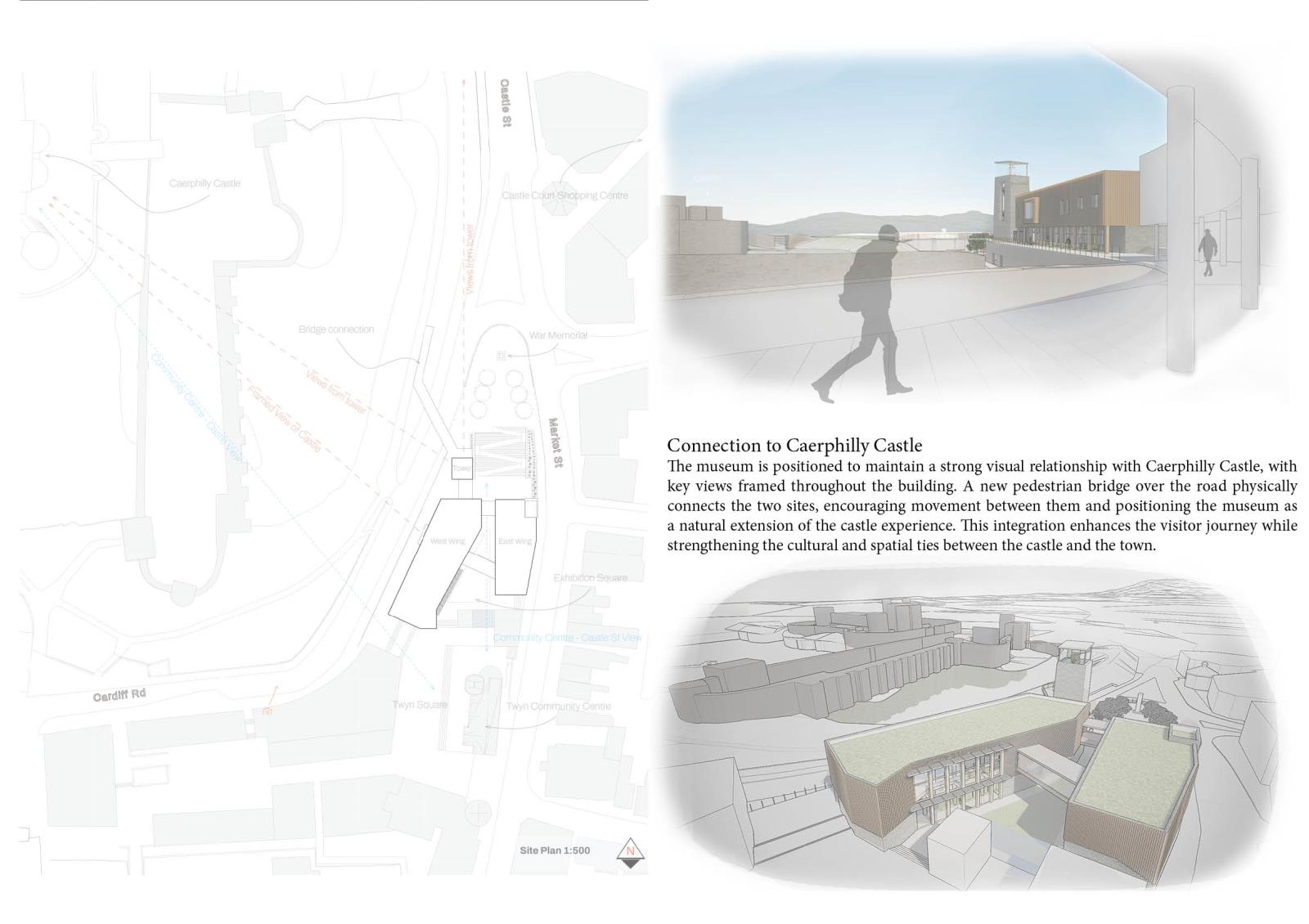Click the Tower square on site plan
This screenshot has height=924, width=1309.
click(462, 469)
